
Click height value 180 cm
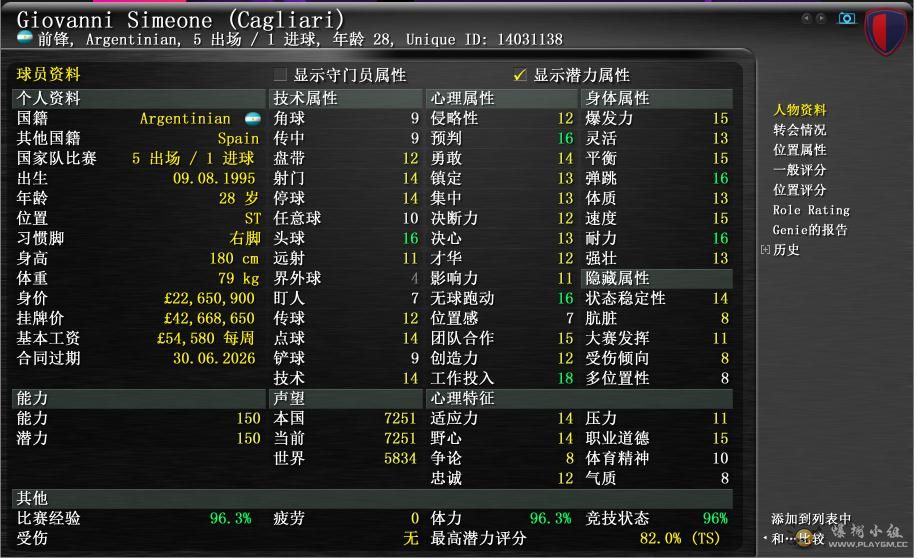click(234, 258)
